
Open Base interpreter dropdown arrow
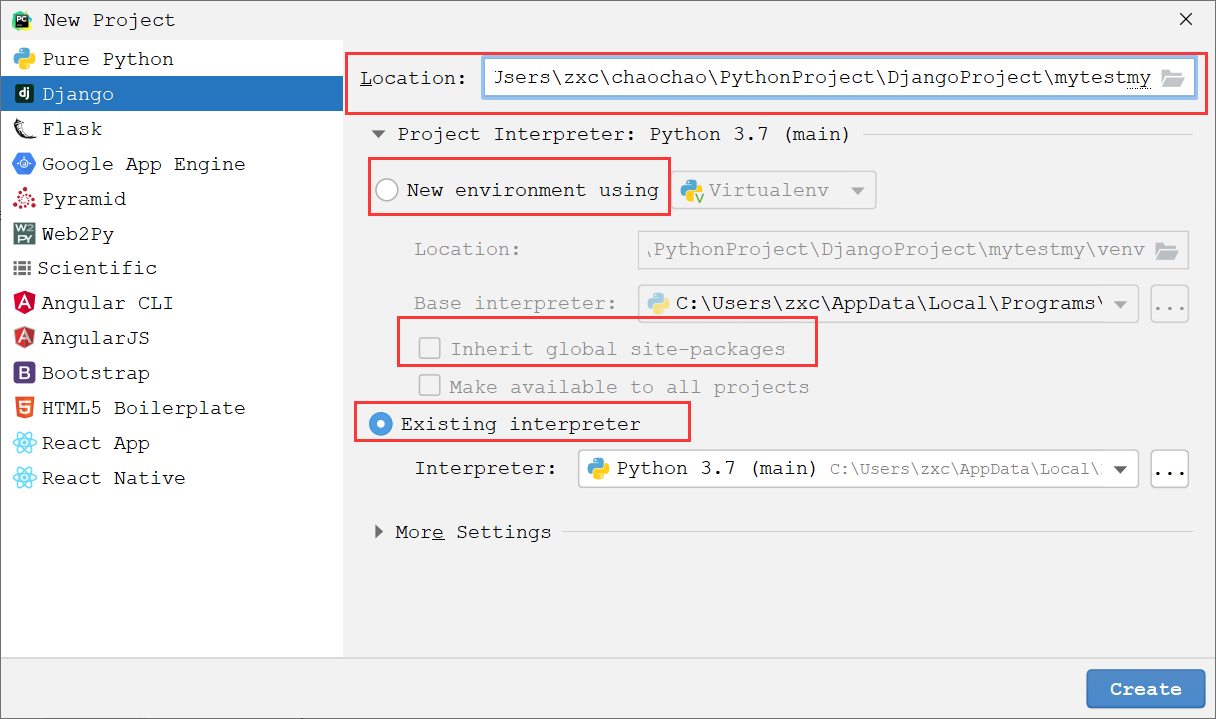(1120, 303)
